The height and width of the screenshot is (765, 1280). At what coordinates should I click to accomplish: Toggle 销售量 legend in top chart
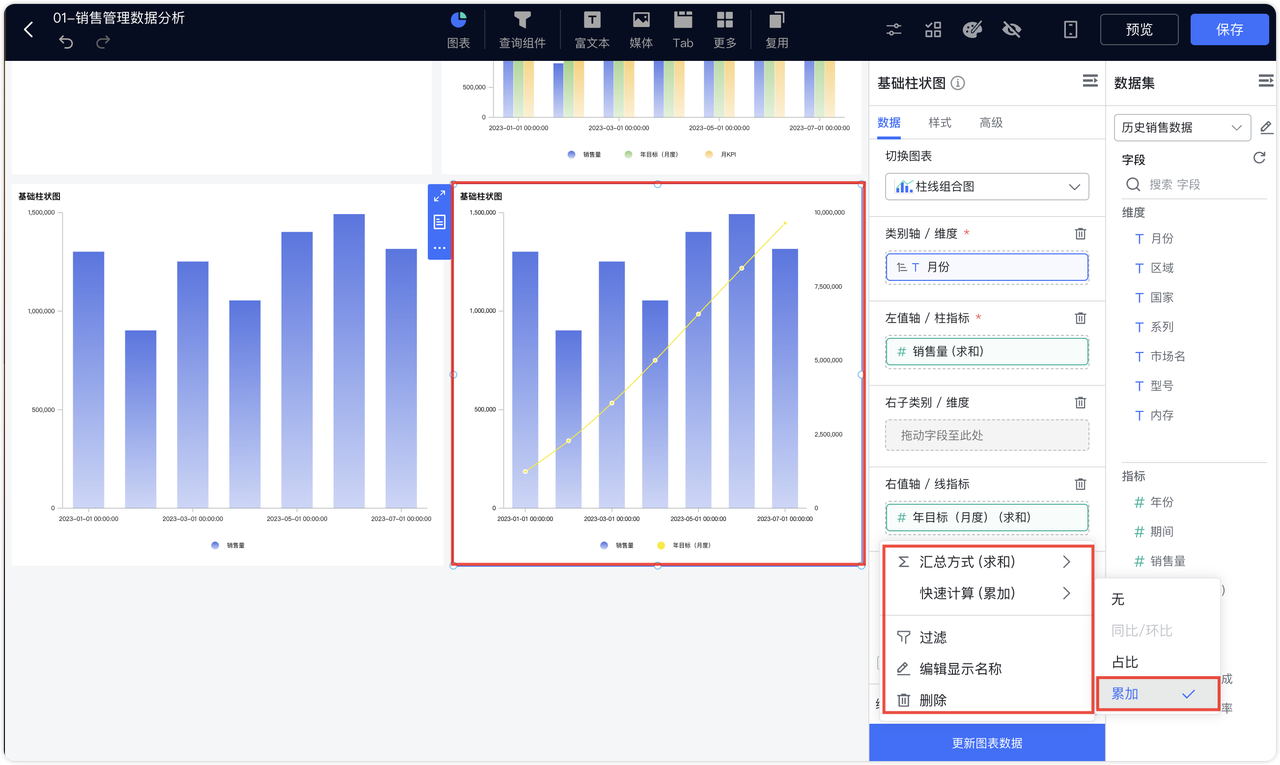coord(585,155)
